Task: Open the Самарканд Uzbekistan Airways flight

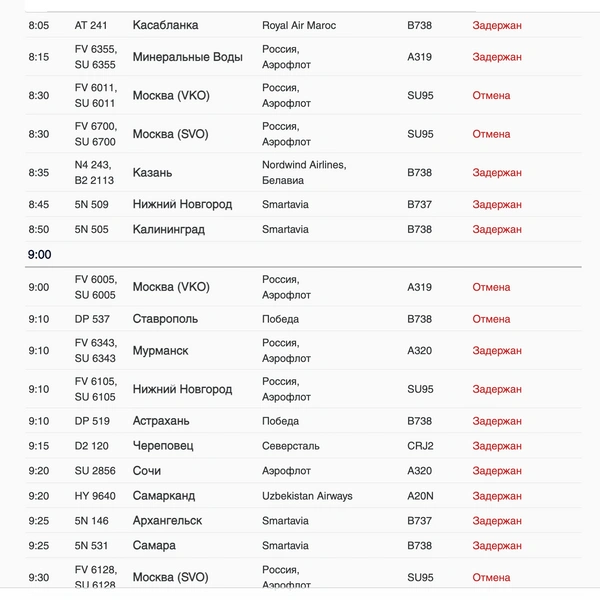Action: coord(303,496)
